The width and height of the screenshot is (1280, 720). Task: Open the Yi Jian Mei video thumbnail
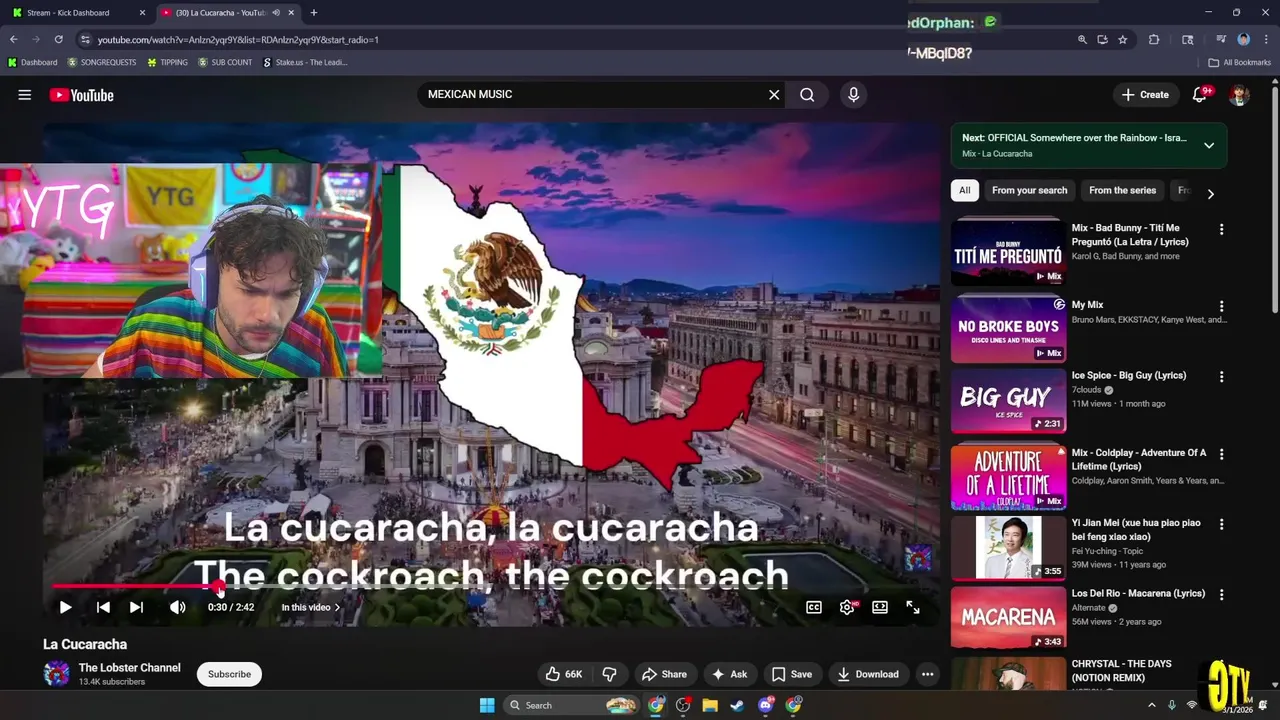(x=1008, y=547)
